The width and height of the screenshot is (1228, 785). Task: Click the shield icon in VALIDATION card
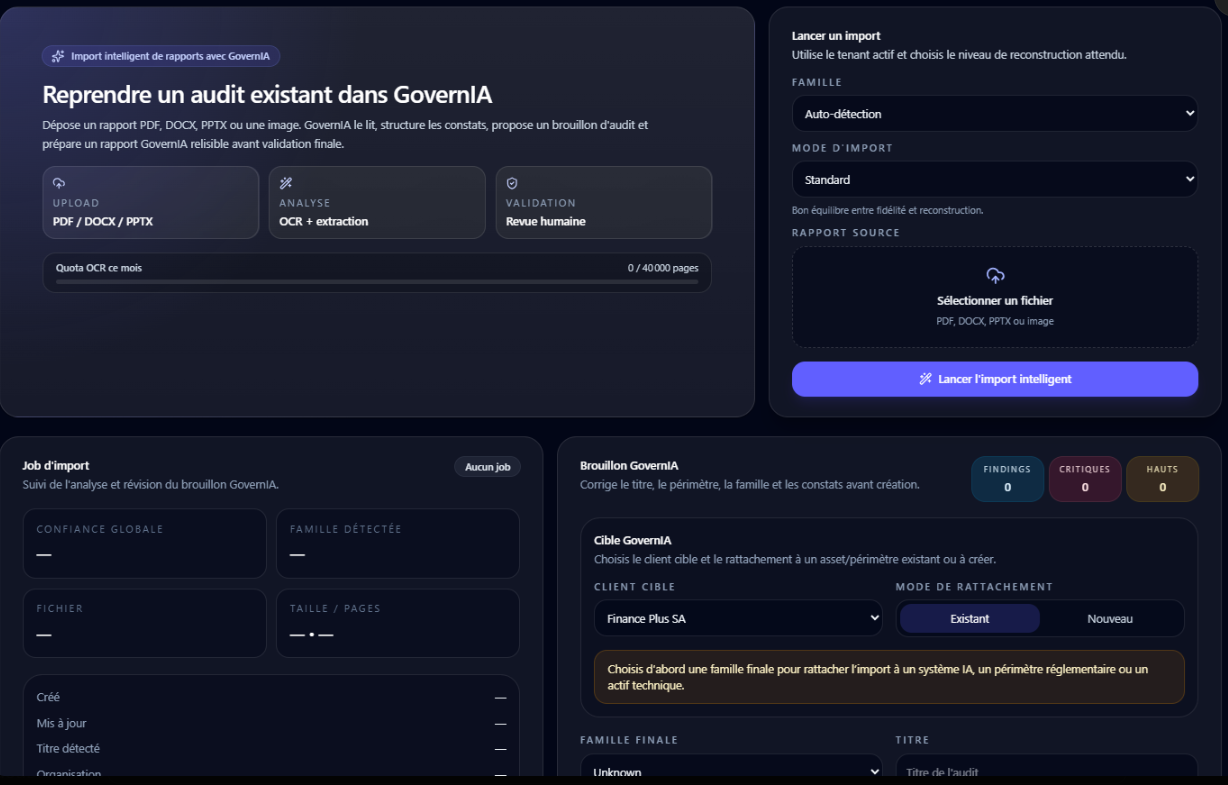pyautogui.click(x=512, y=183)
